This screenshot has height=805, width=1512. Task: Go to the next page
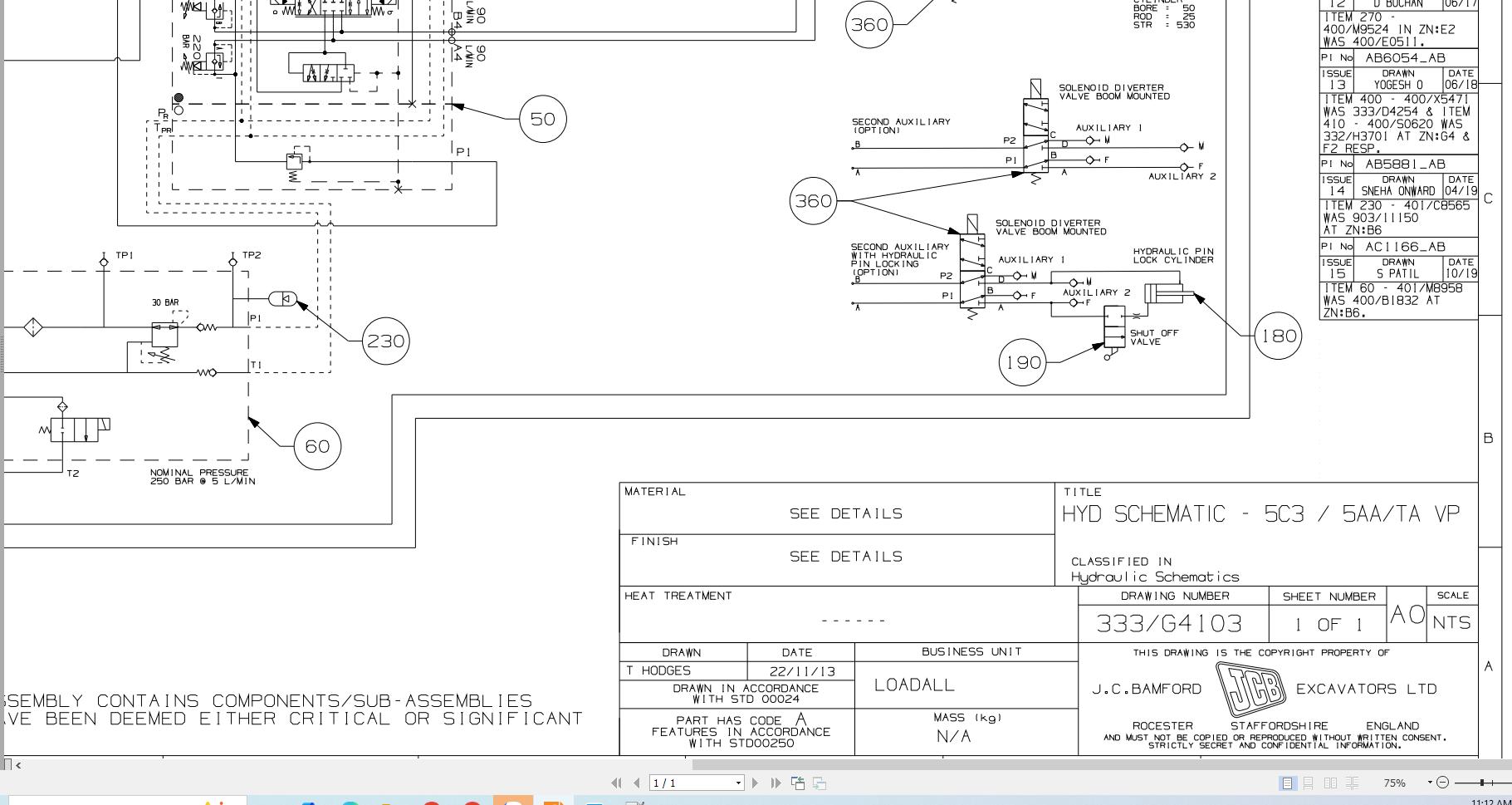click(x=755, y=783)
